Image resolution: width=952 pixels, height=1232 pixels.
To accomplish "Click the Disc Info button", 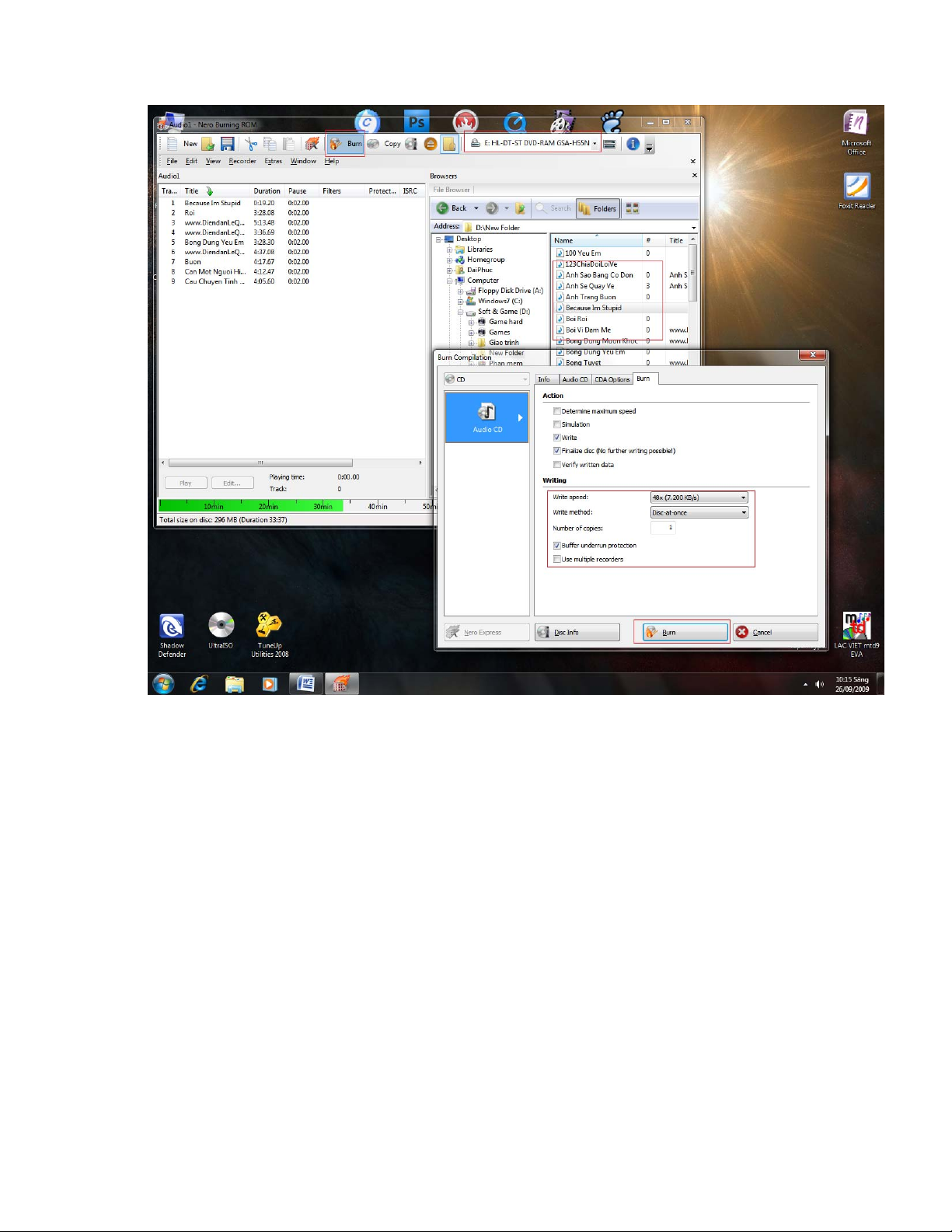I will click(x=577, y=633).
